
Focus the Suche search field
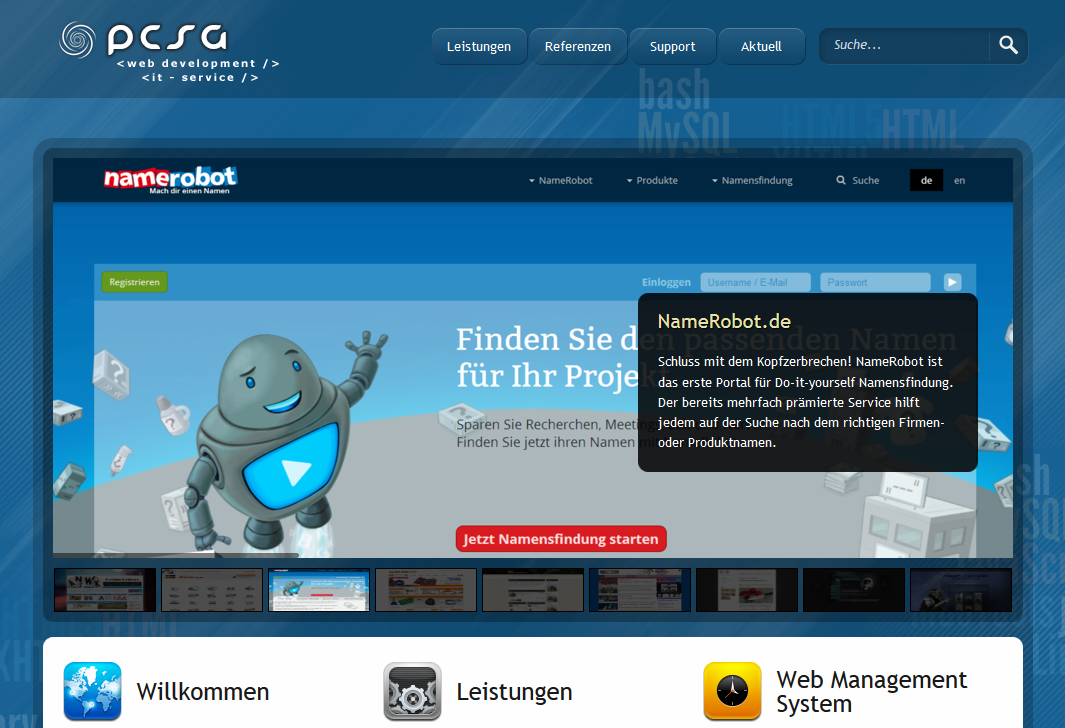907,46
